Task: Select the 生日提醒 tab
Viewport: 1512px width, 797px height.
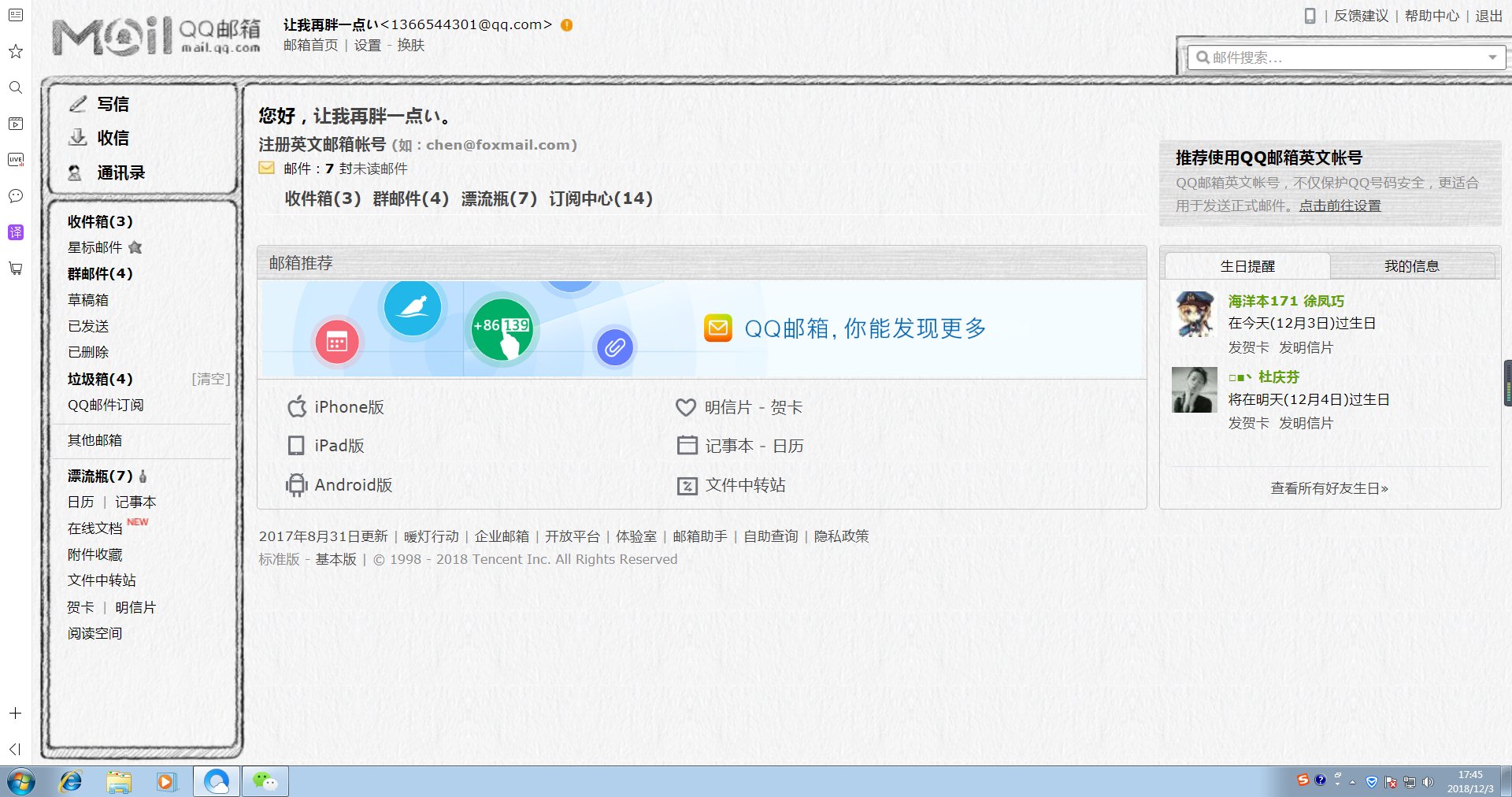Action: 1249,265
